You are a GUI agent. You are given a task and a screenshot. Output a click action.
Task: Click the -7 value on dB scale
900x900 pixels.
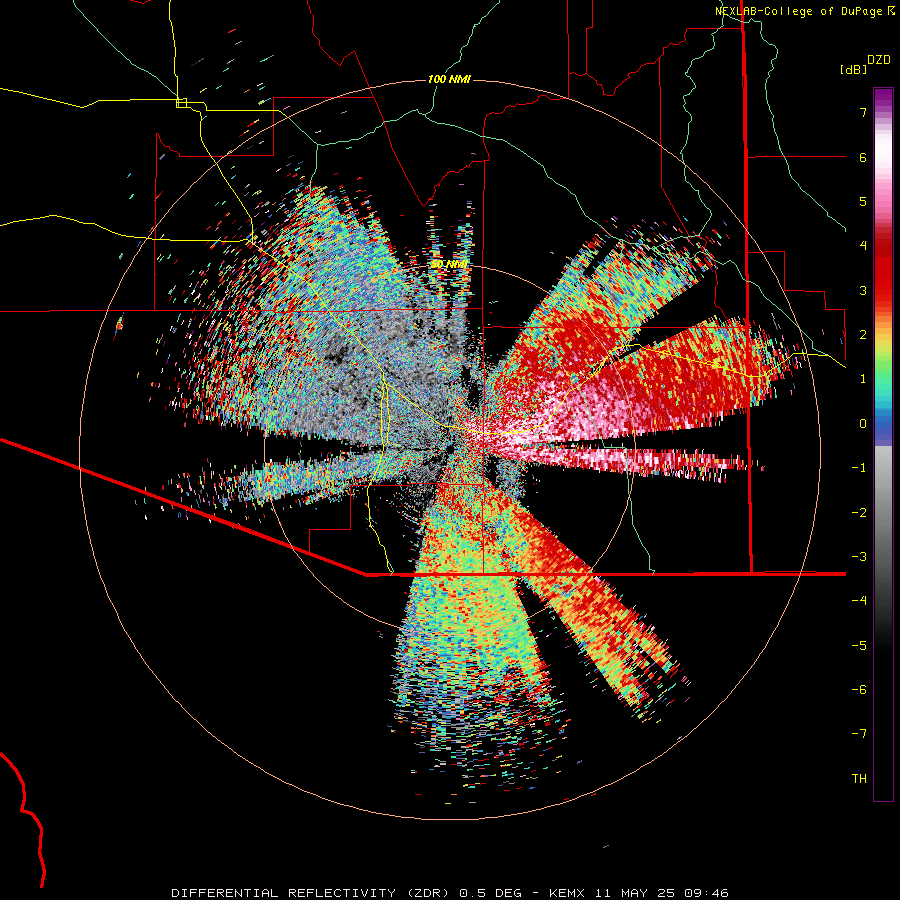[859, 734]
